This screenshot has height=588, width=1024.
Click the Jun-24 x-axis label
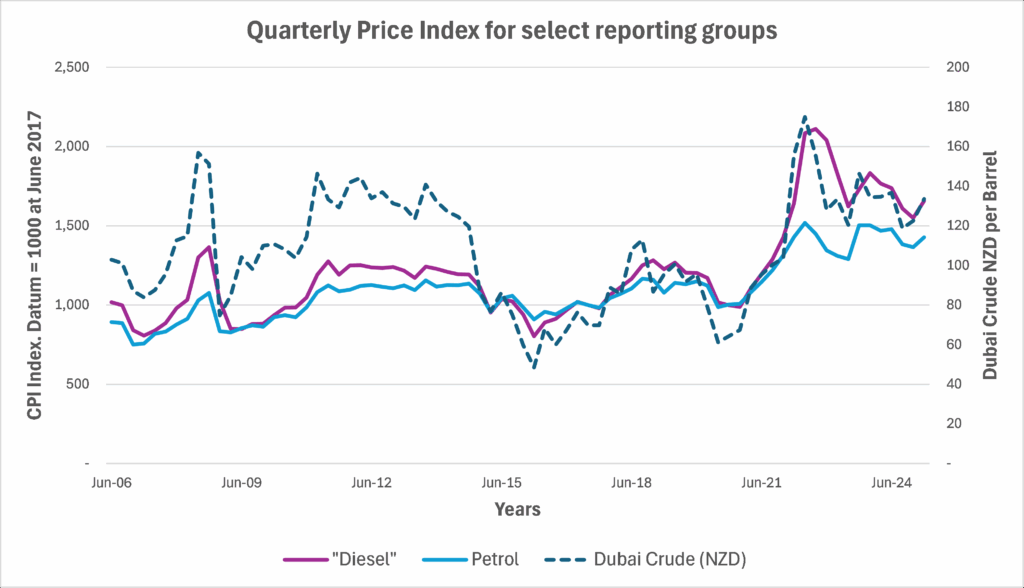891,482
